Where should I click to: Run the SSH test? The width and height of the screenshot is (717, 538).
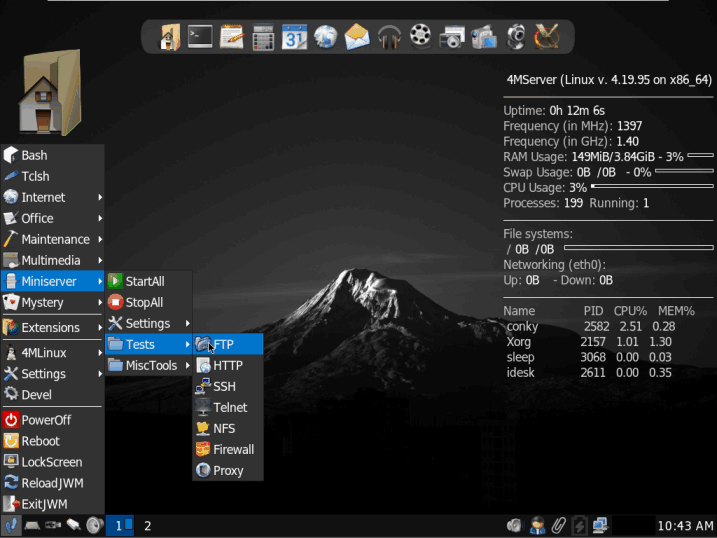tap(228, 387)
